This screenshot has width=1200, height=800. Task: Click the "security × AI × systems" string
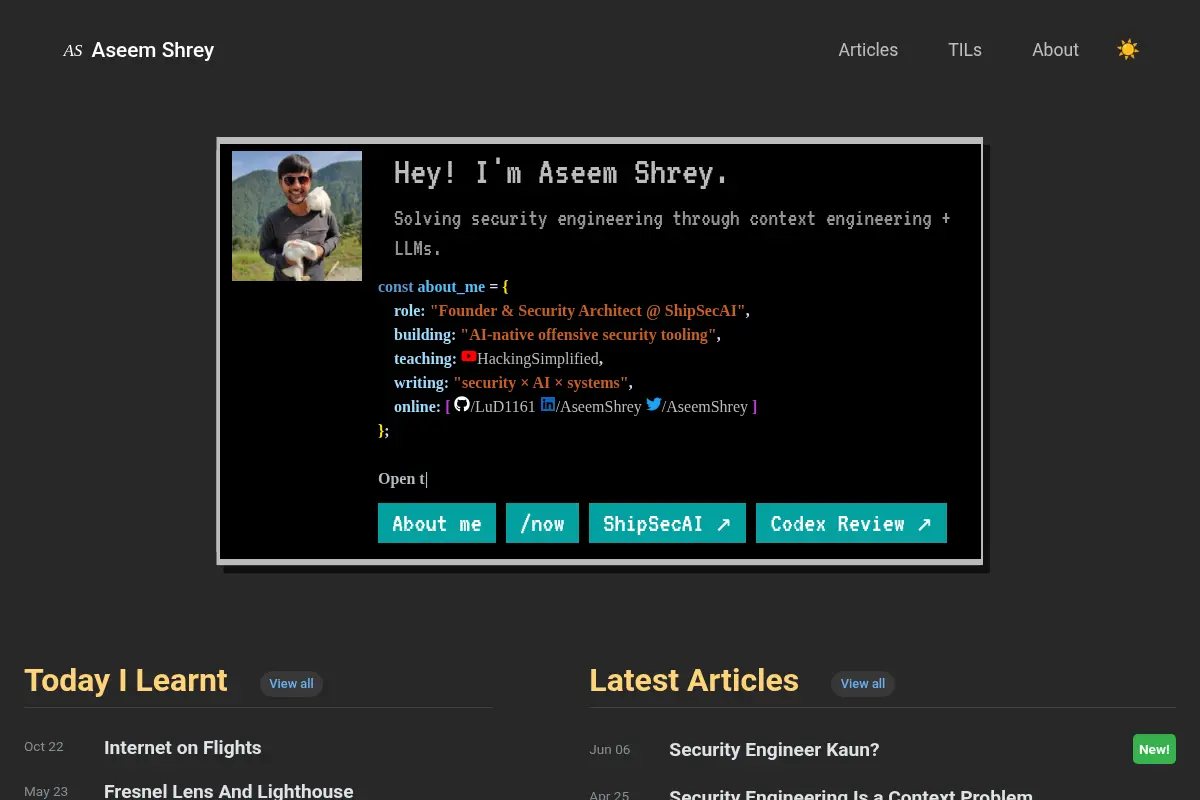point(541,382)
